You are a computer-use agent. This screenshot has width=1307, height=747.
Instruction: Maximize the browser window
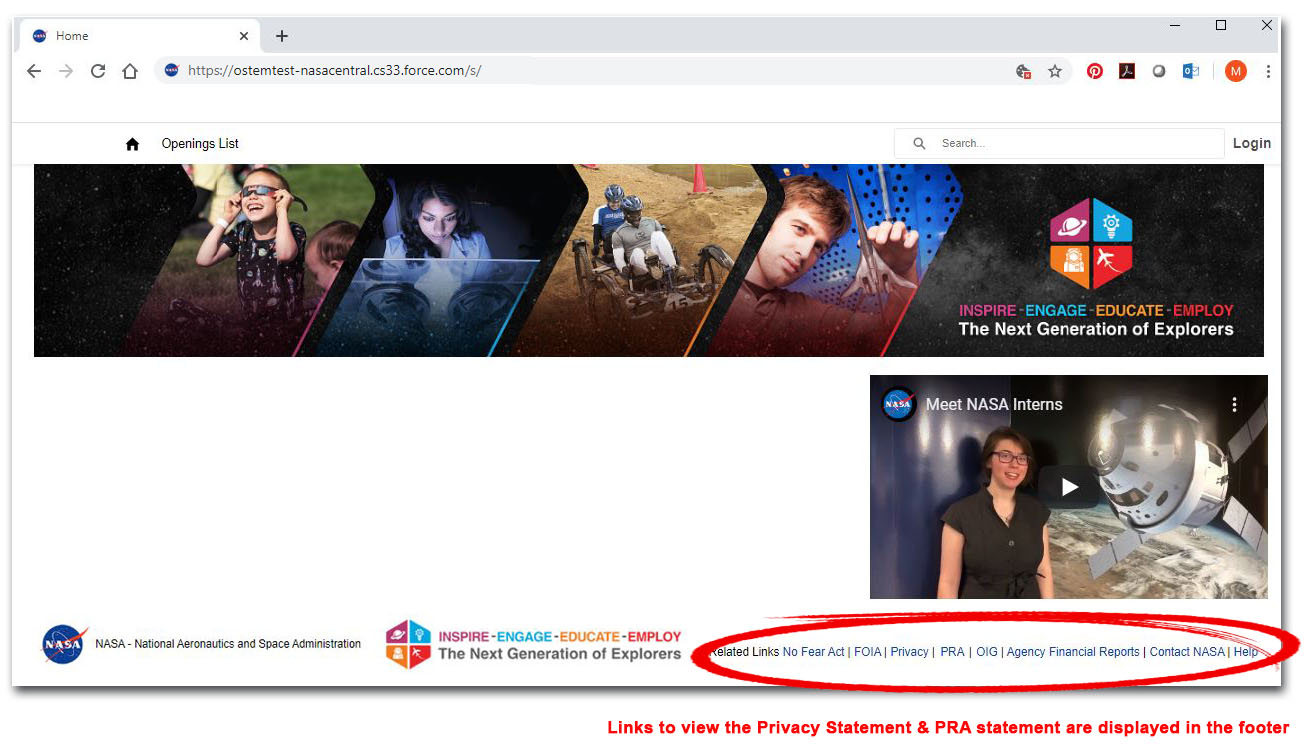pos(1221,26)
